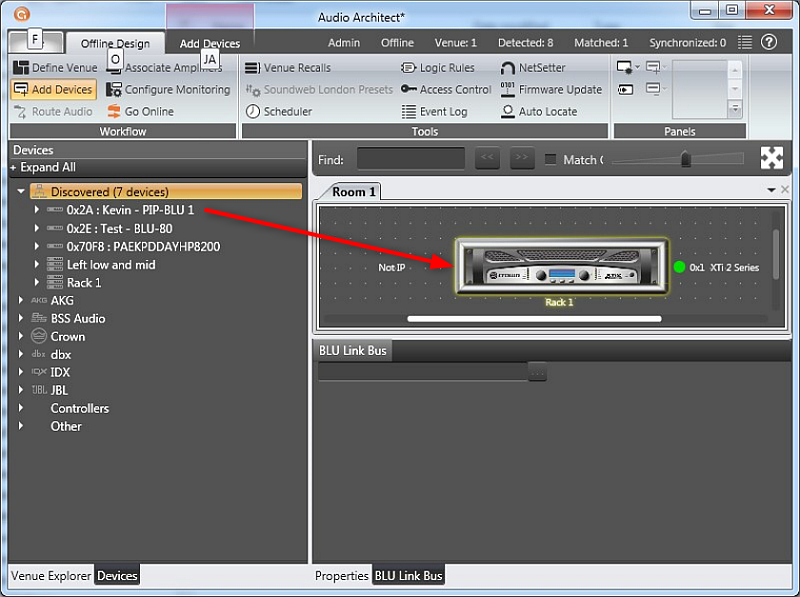Select the BLU Link Bus bottom tab
The width and height of the screenshot is (800, 597).
(x=408, y=576)
